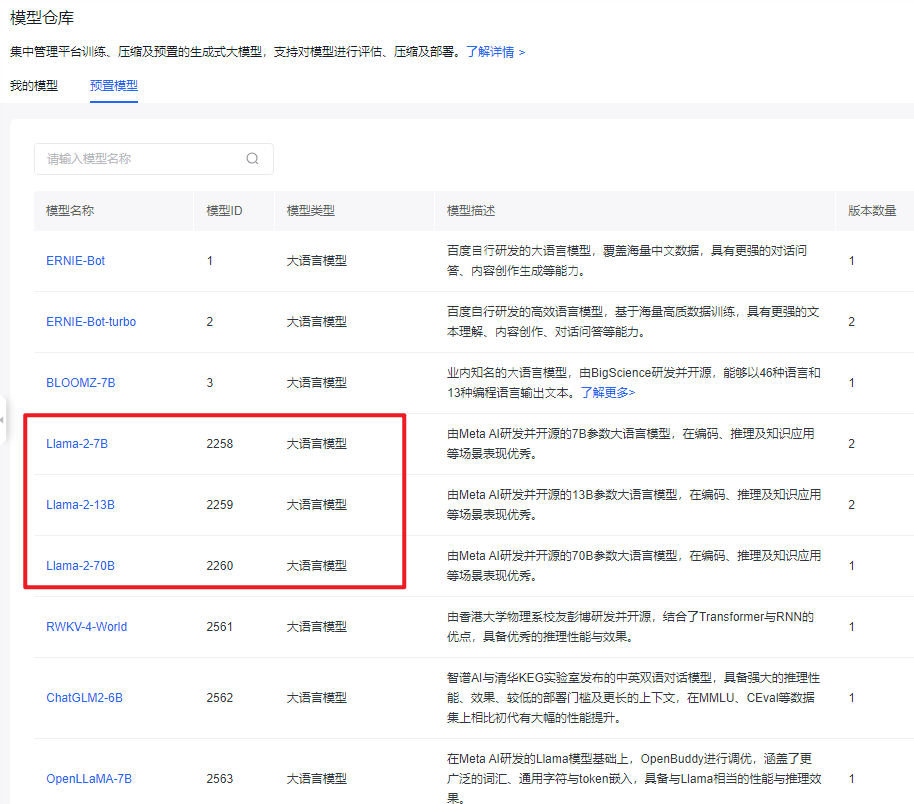This screenshot has width=914, height=804.
Task: Open the OpenLLaMA-7B model
Action: pos(89,779)
